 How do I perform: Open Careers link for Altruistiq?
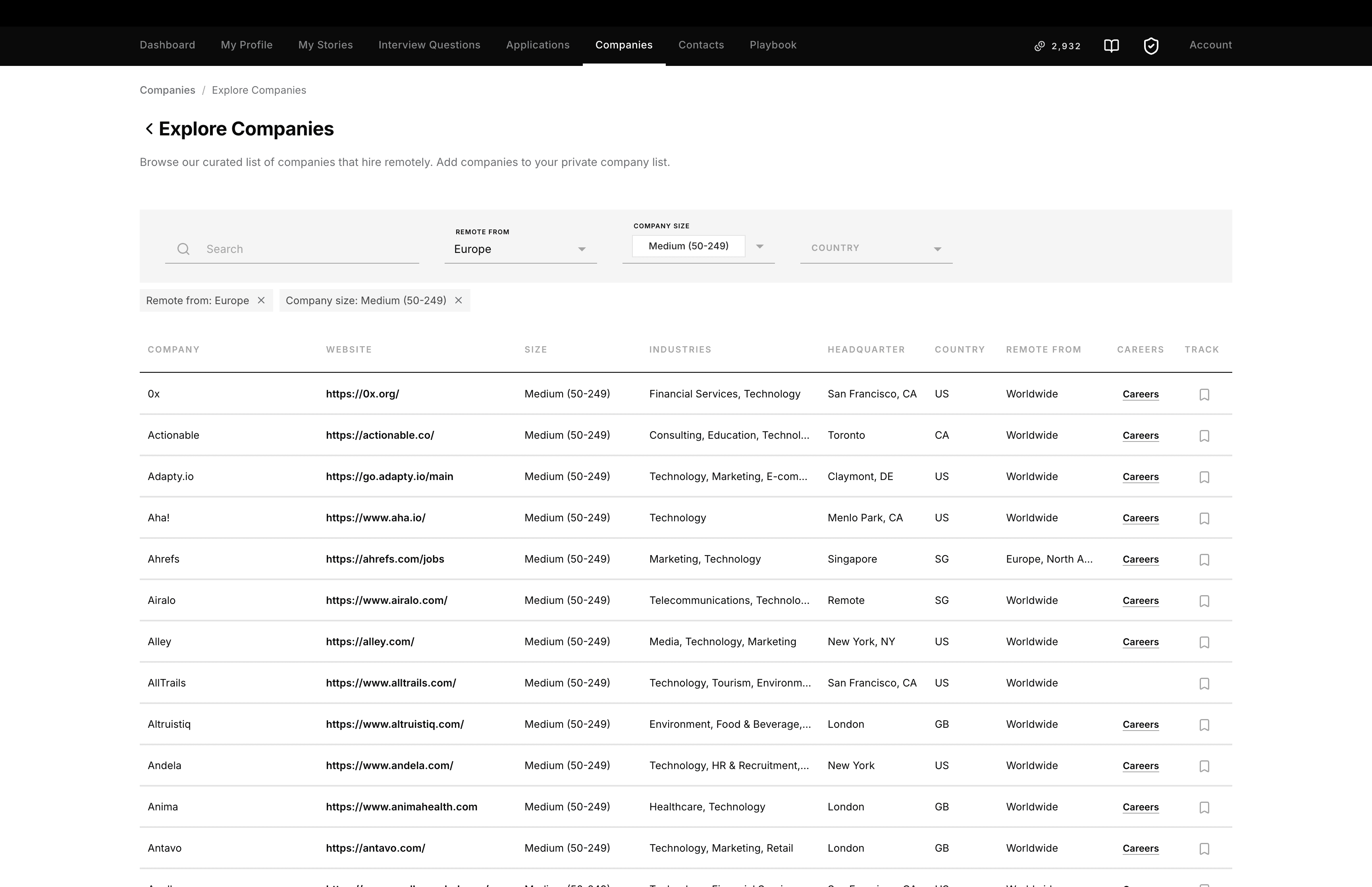coord(1141,725)
